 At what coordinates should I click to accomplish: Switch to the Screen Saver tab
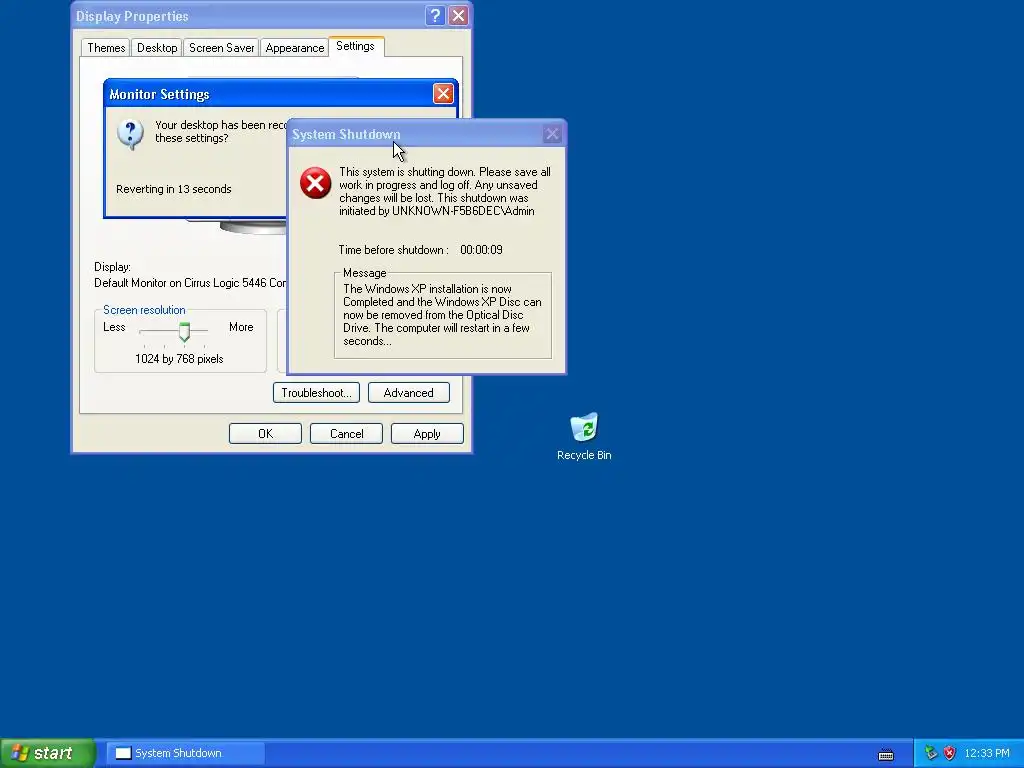(x=221, y=48)
